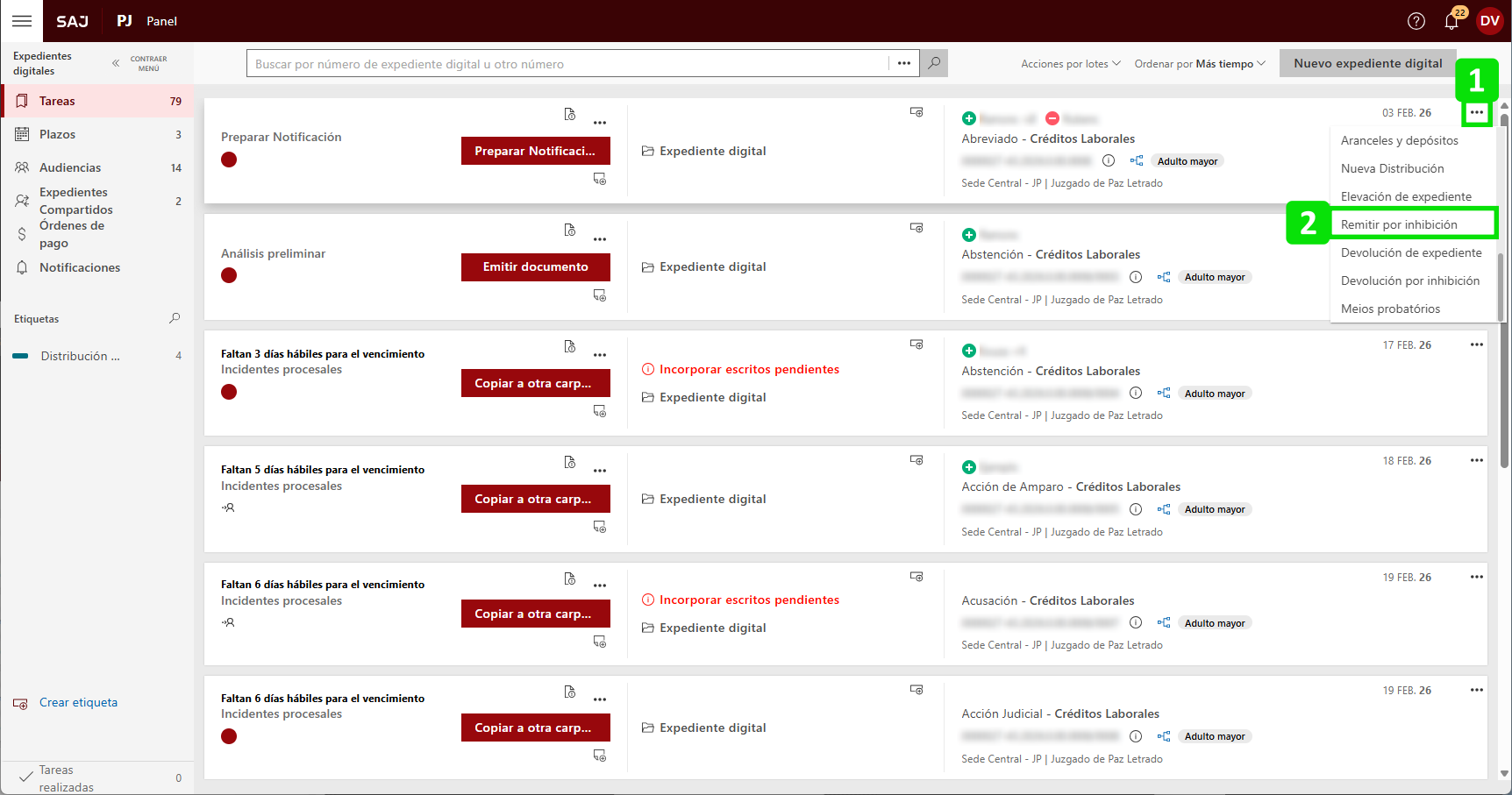Click Nuevo expediente digital button

(x=1367, y=63)
